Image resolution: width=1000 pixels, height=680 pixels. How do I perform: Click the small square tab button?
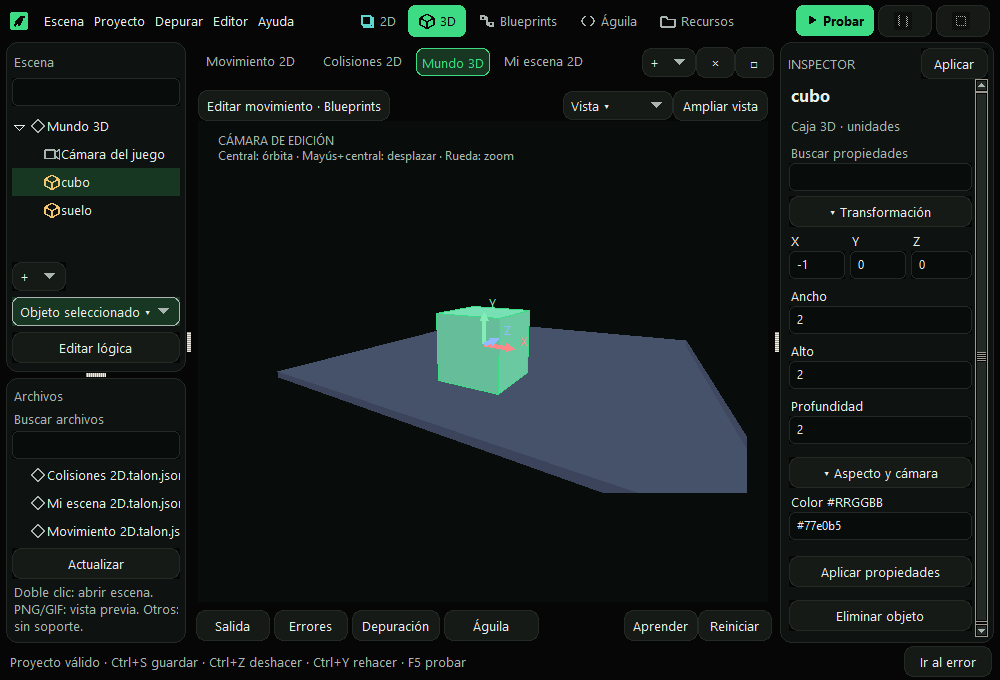754,63
